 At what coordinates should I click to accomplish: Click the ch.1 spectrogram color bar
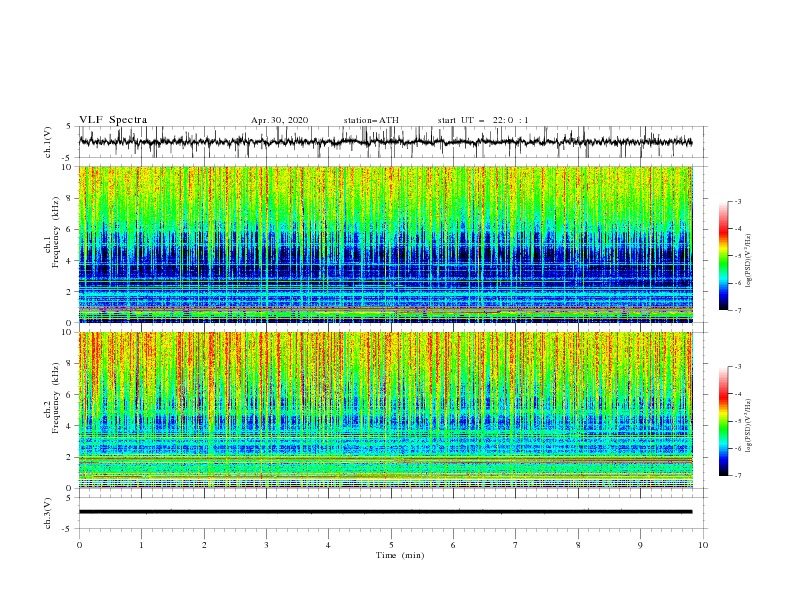723,256
